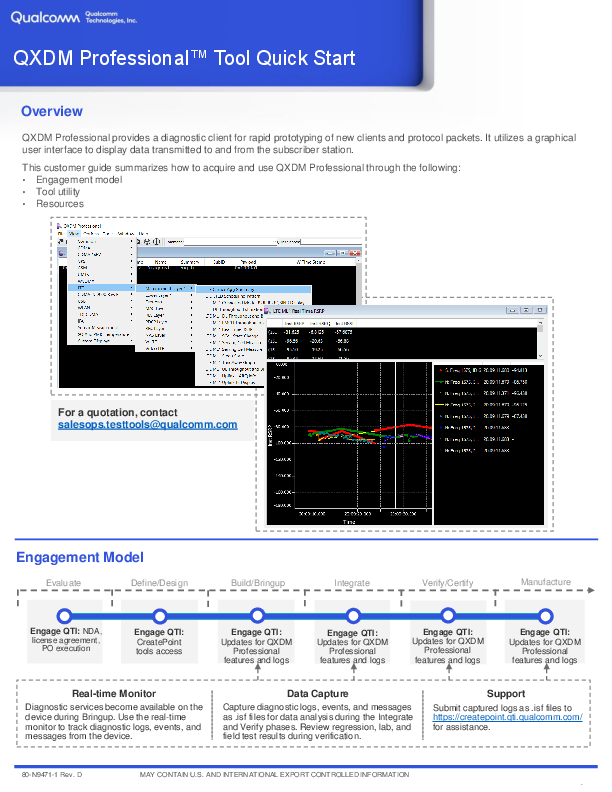The width and height of the screenshot is (612, 792).
Task: Click the Engagement Model heading
Action: (x=80, y=557)
